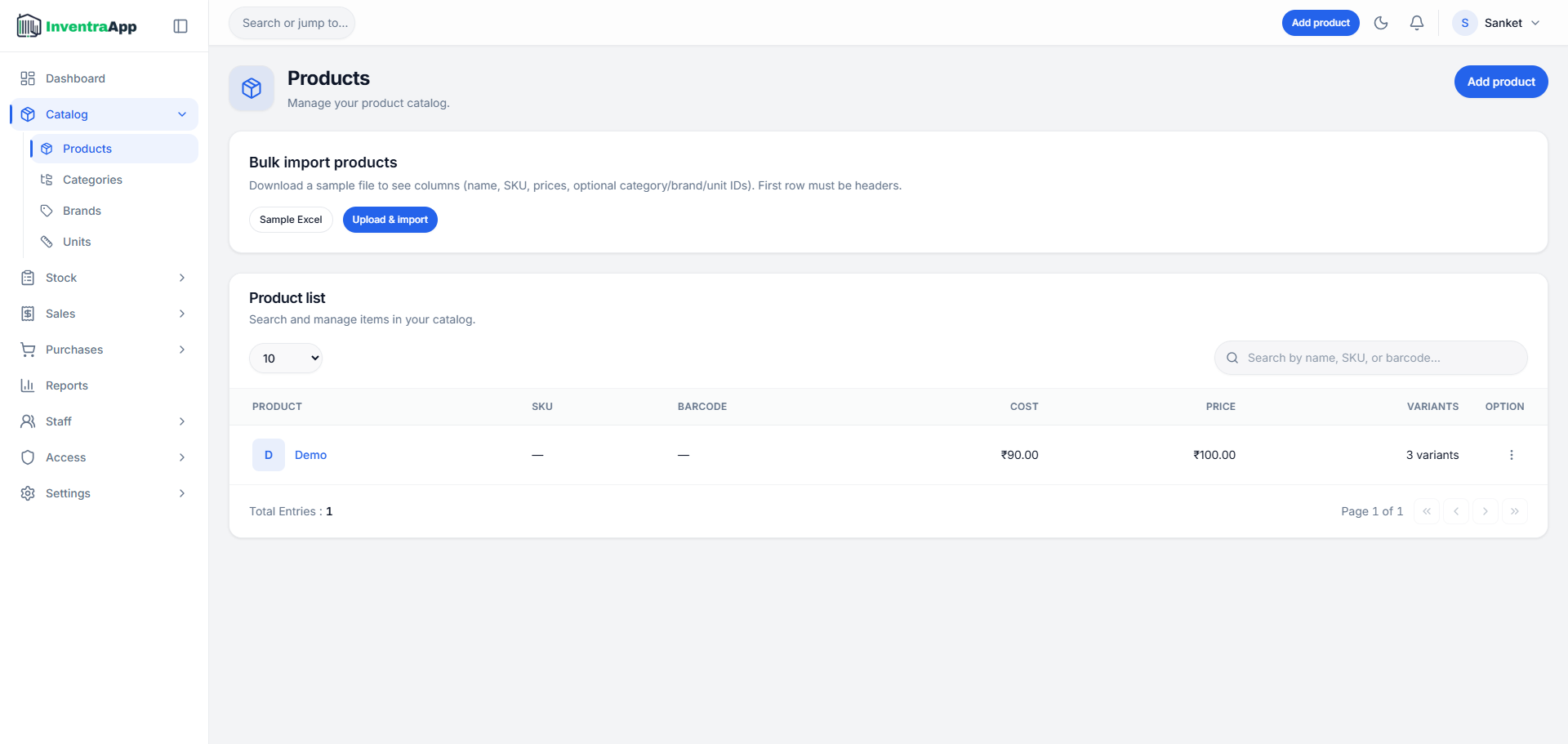
Task: Expand the Stock menu chevron
Action: click(x=181, y=278)
